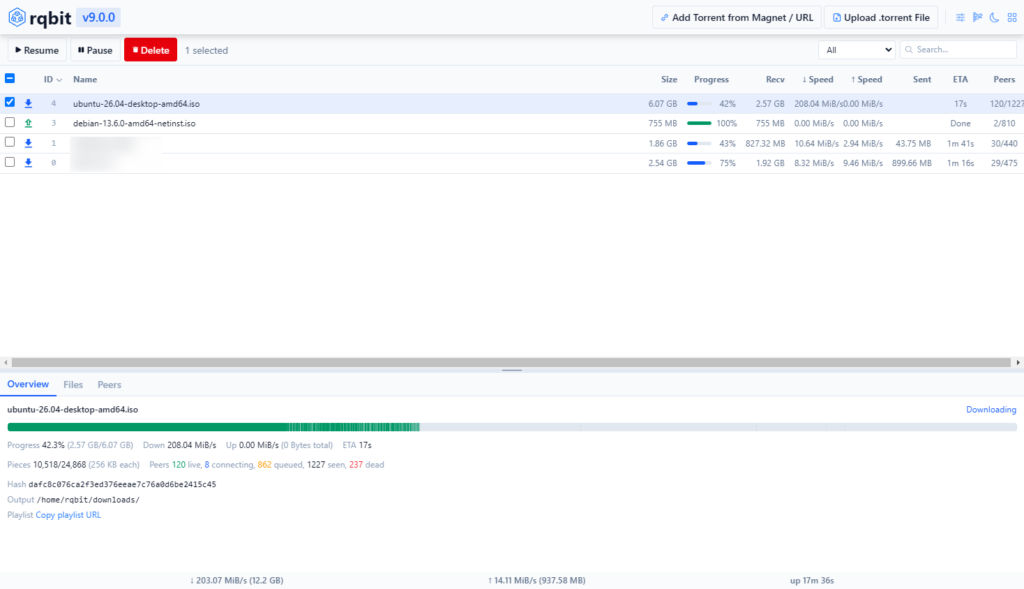Toggle the select-all torrents checkbox

click(10, 78)
